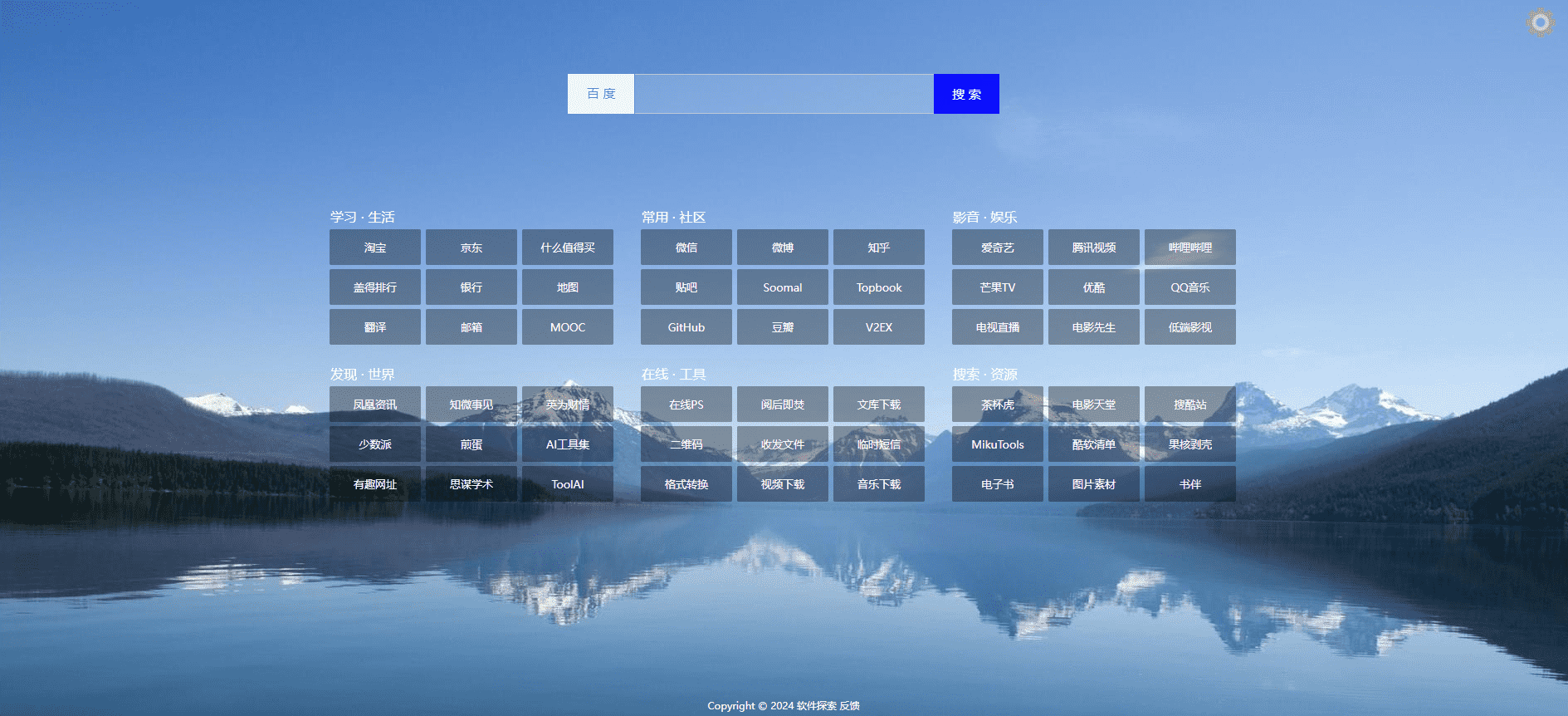Open the 电子书 resource link

click(x=998, y=484)
